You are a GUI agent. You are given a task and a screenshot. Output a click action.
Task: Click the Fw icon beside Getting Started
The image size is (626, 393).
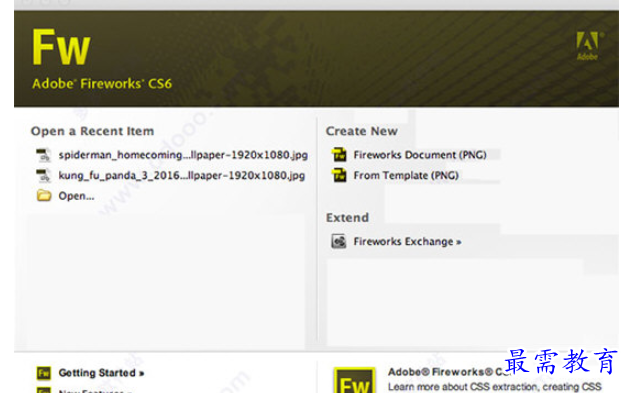[x=44, y=373]
